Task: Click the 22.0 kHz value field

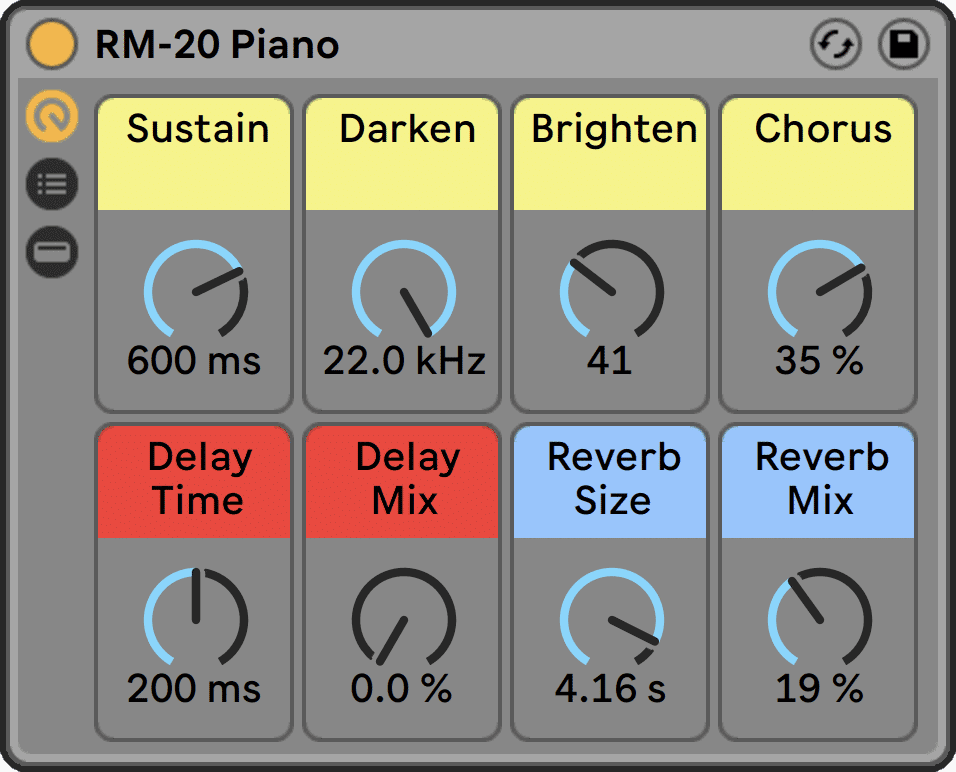Action: point(404,361)
